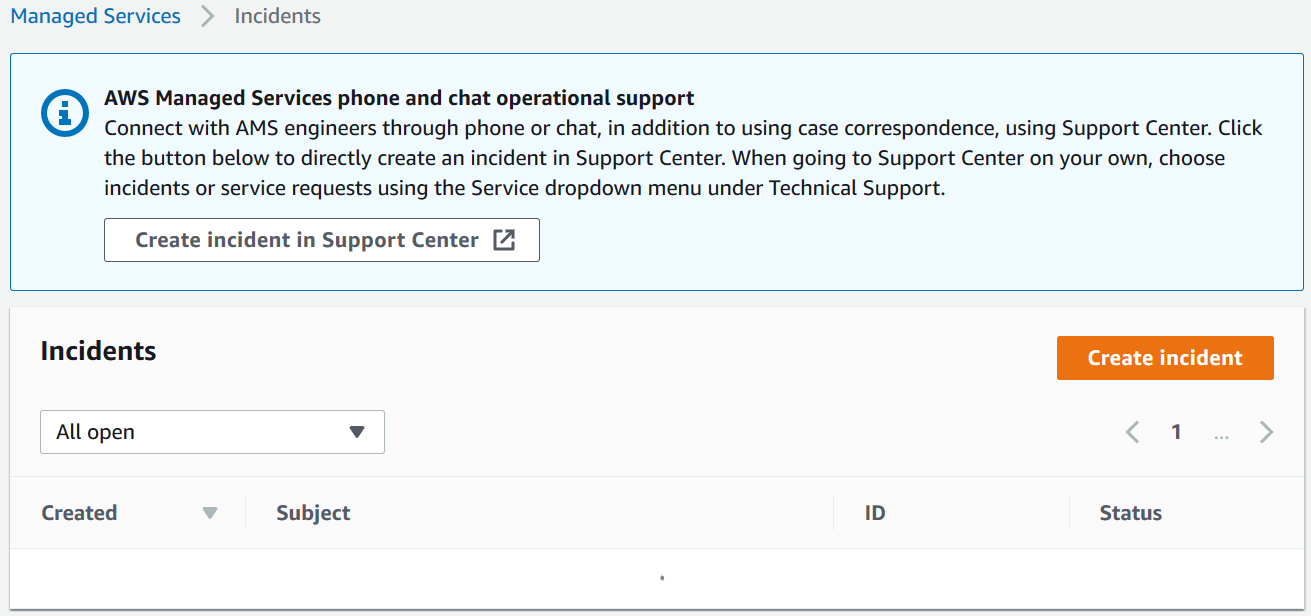1311x616 pixels.
Task: Toggle sorting on the Subject column
Action: point(312,512)
